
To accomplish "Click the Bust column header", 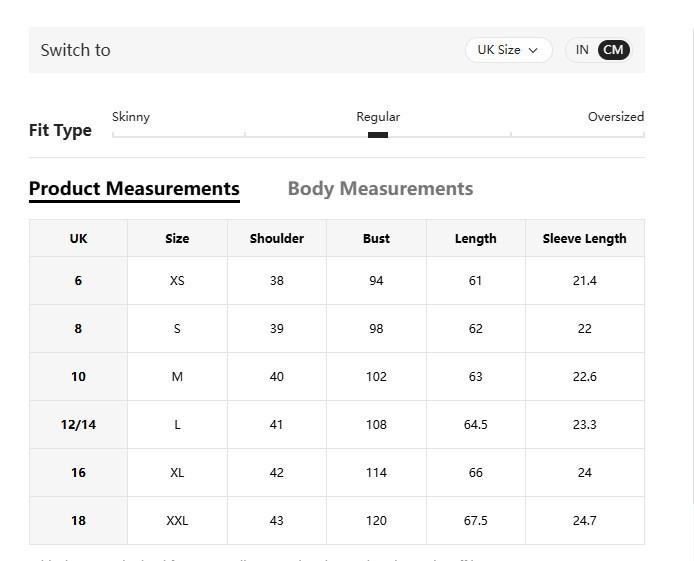I will 376,239.
